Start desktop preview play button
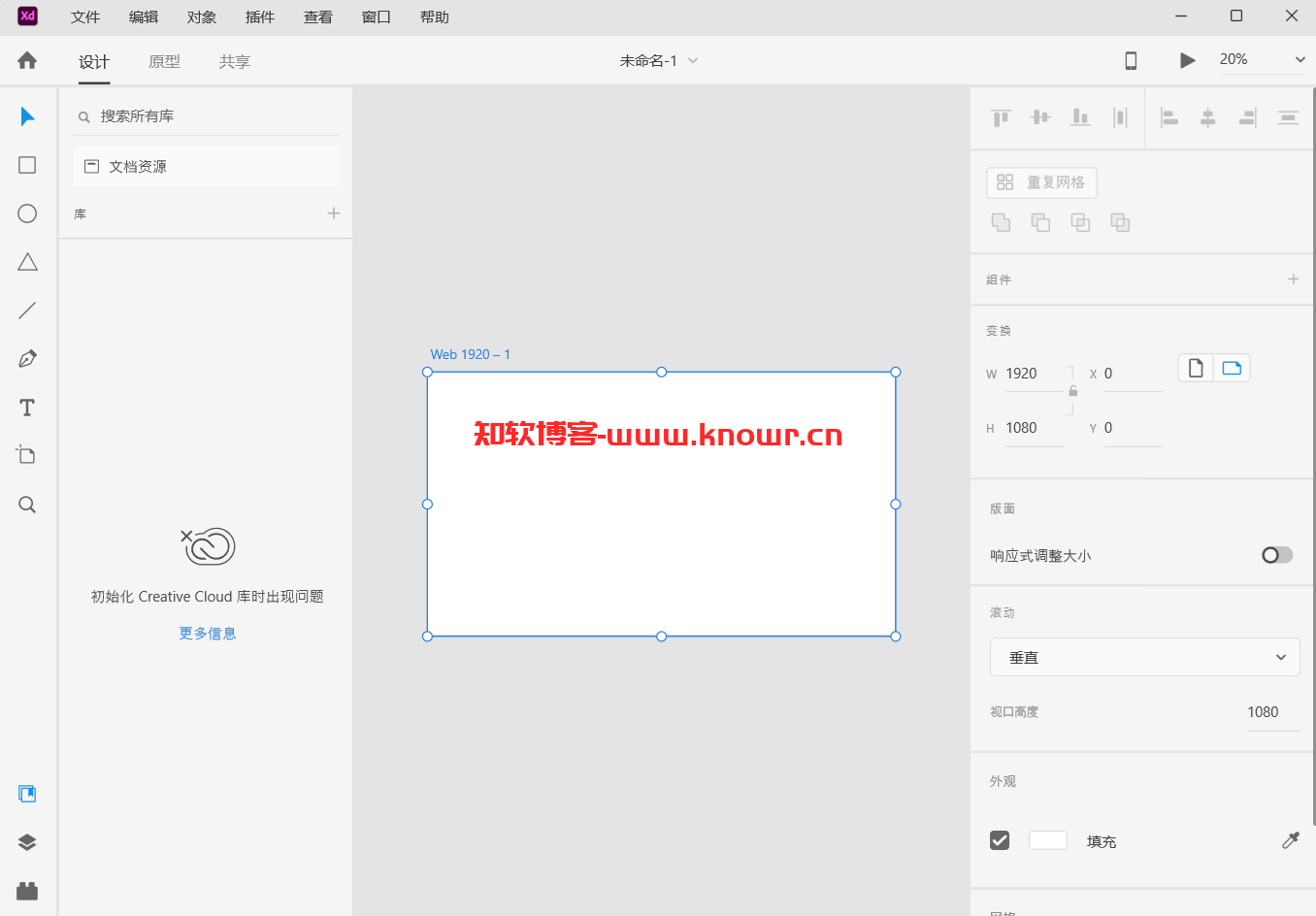Image resolution: width=1316 pixels, height=916 pixels. tap(1187, 60)
